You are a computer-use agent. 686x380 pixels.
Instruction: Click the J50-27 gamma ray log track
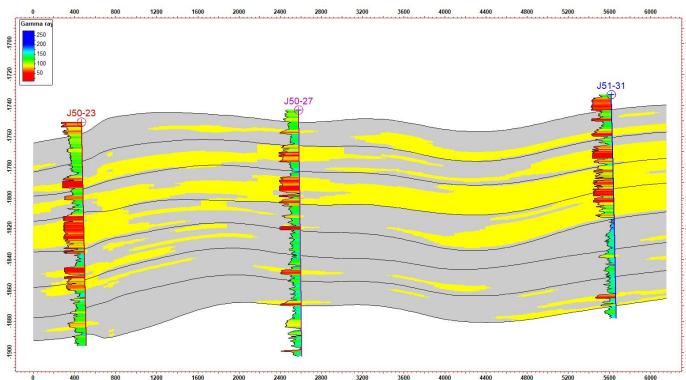pos(291,233)
